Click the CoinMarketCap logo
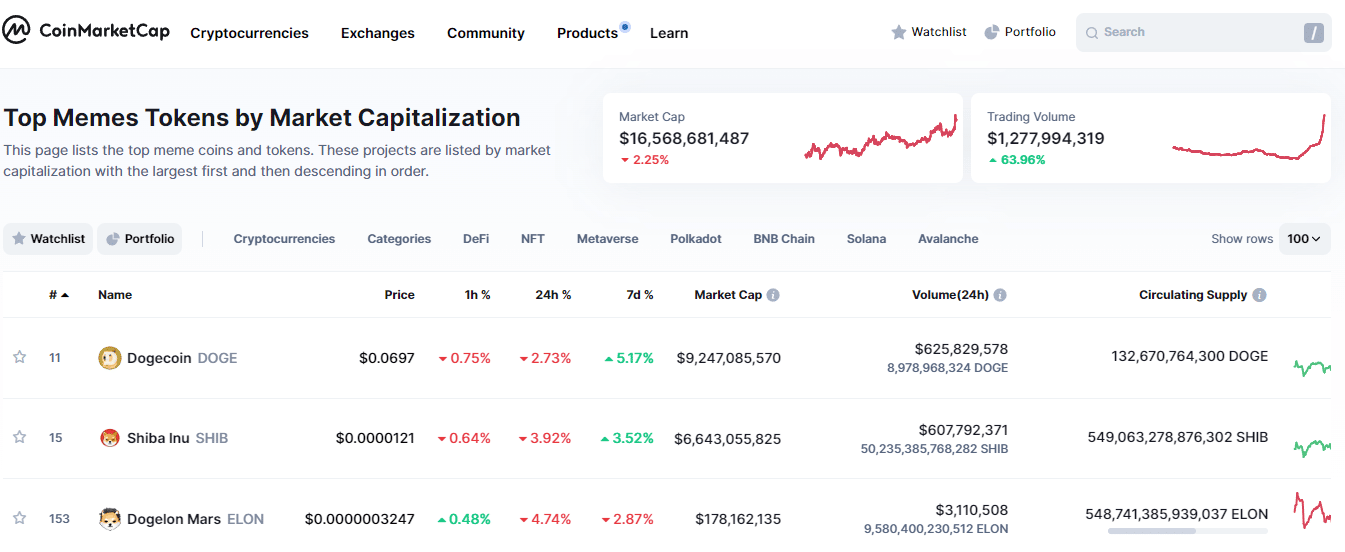 pyautogui.click(x=86, y=32)
